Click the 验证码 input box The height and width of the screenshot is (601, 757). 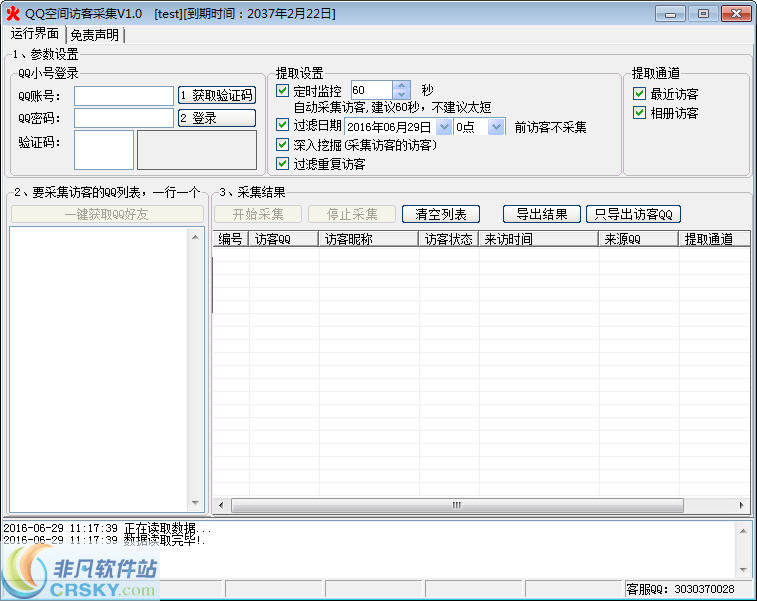[x=104, y=150]
